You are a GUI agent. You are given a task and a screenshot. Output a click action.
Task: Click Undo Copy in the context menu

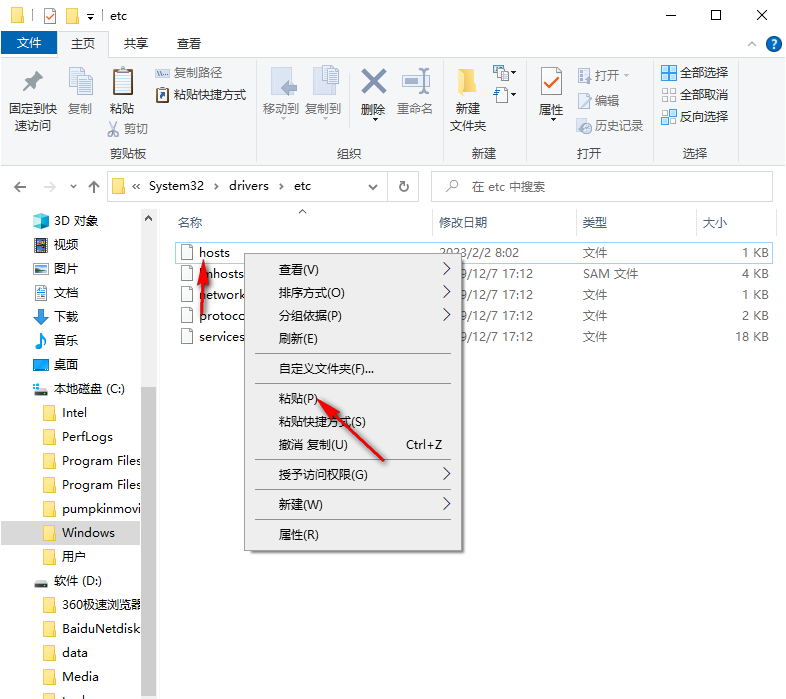(353, 445)
